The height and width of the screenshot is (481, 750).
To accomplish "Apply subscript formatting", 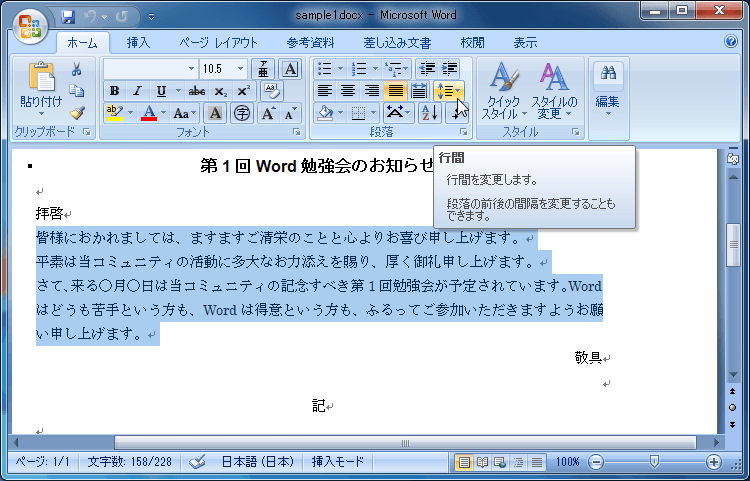I will [x=221, y=91].
